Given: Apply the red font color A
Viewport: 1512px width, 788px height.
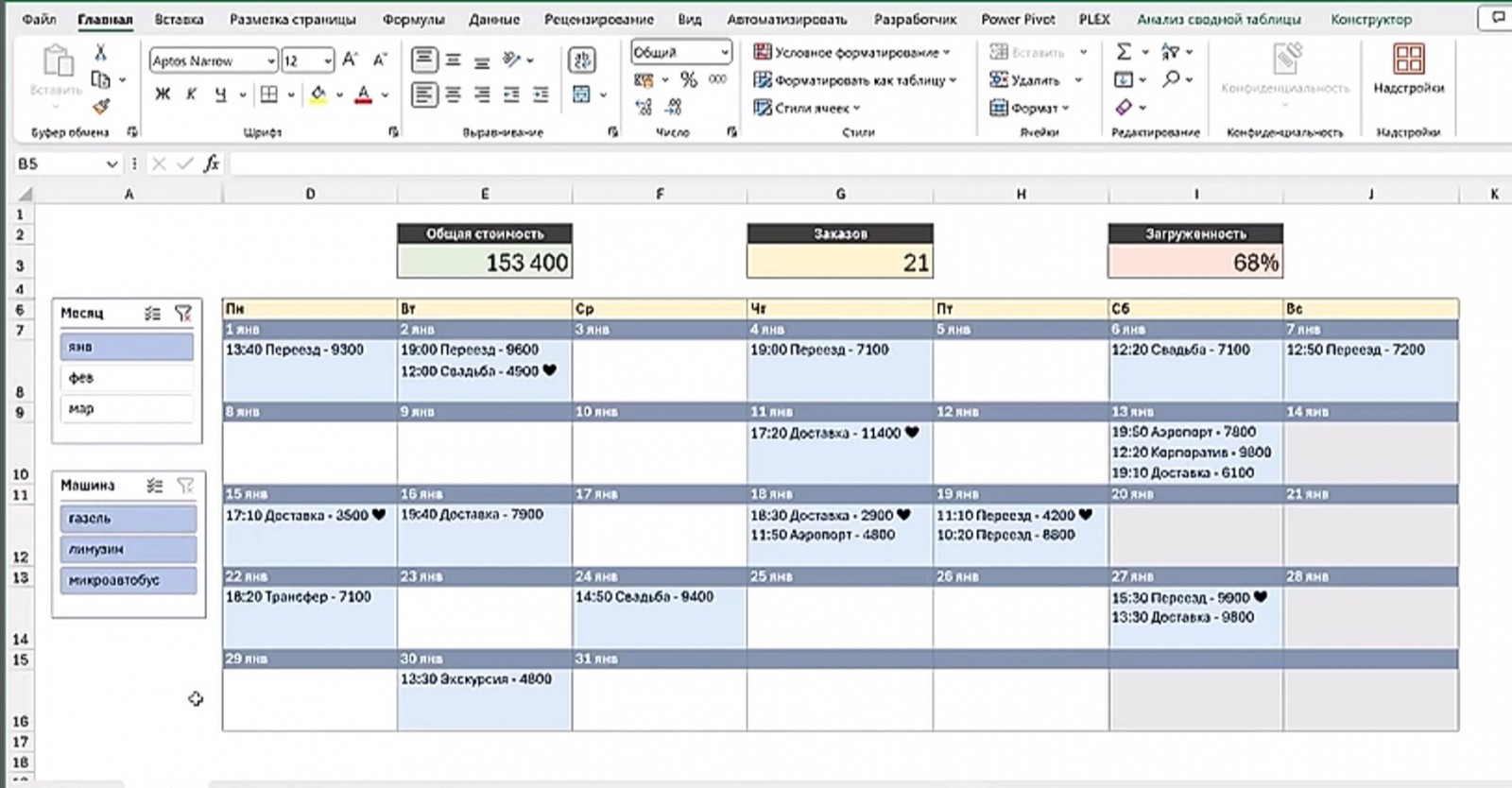Looking at the screenshot, I should tap(364, 94).
